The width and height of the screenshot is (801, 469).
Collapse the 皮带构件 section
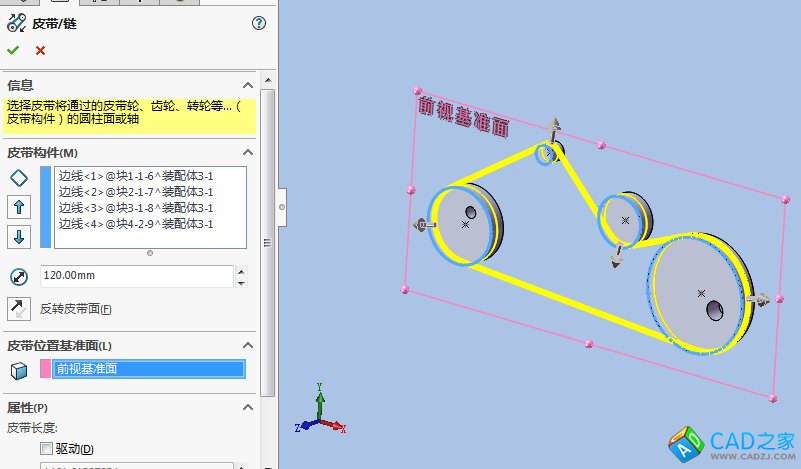pos(248,152)
